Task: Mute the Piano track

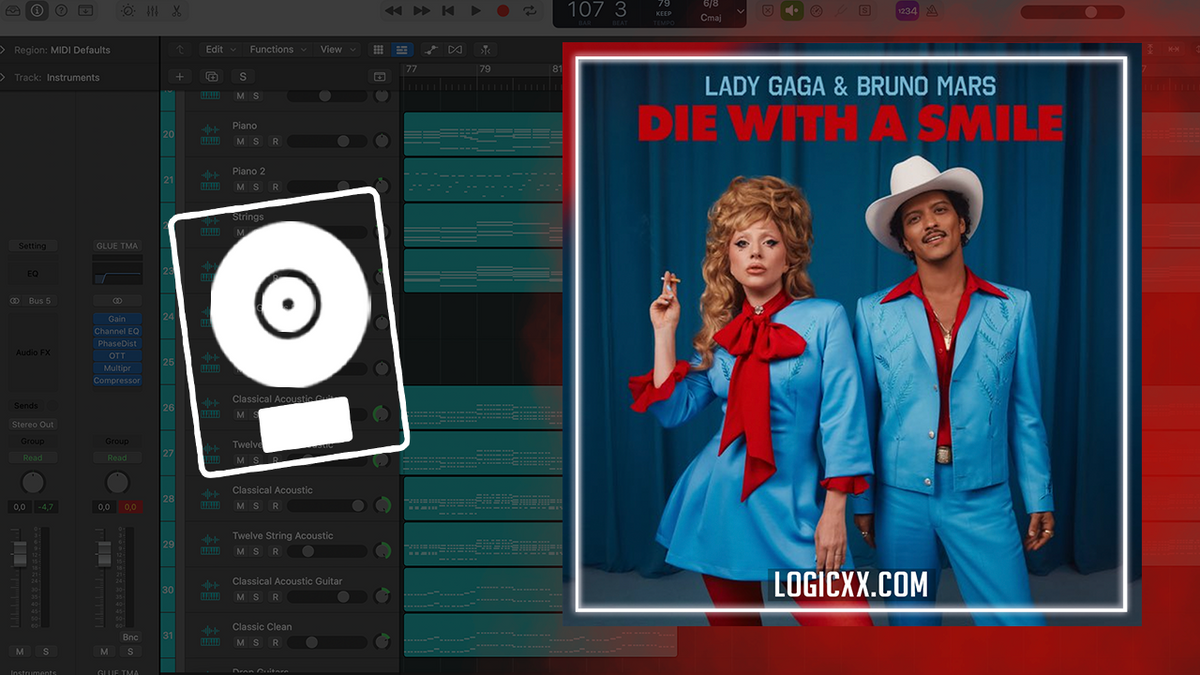Action: point(240,142)
